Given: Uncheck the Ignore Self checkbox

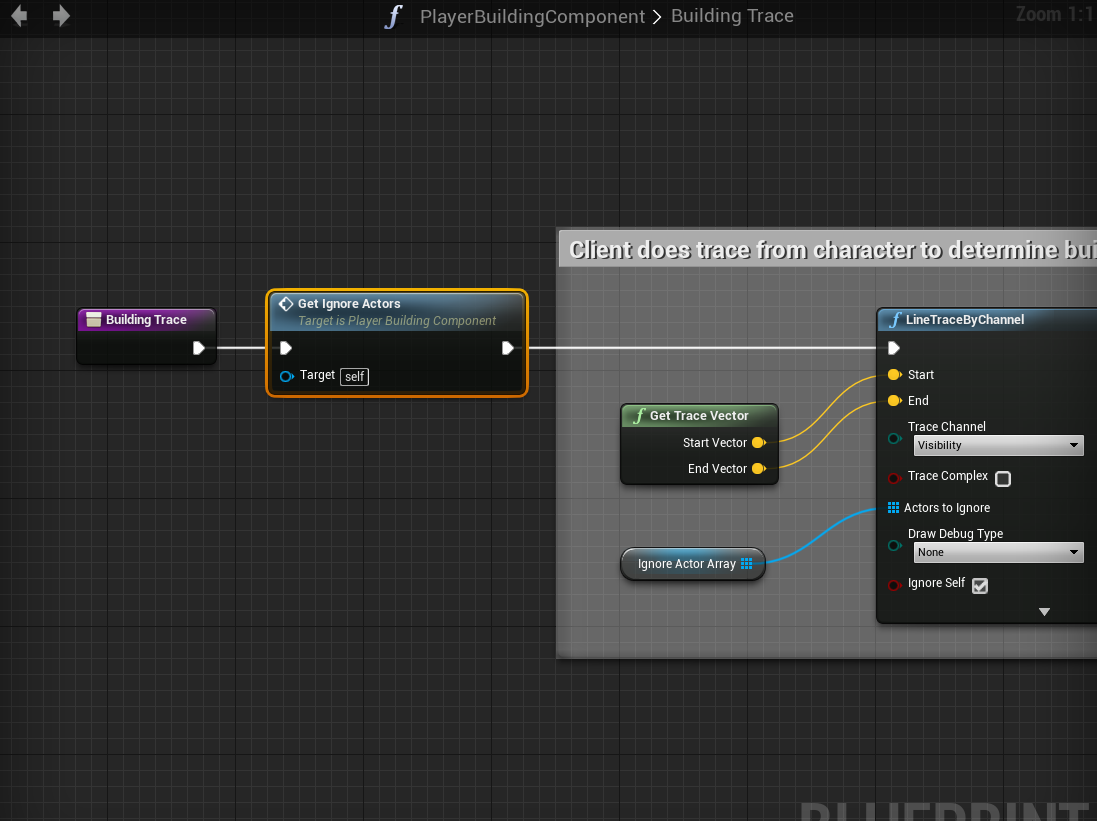Looking at the screenshot, I should tap(980, 586).
